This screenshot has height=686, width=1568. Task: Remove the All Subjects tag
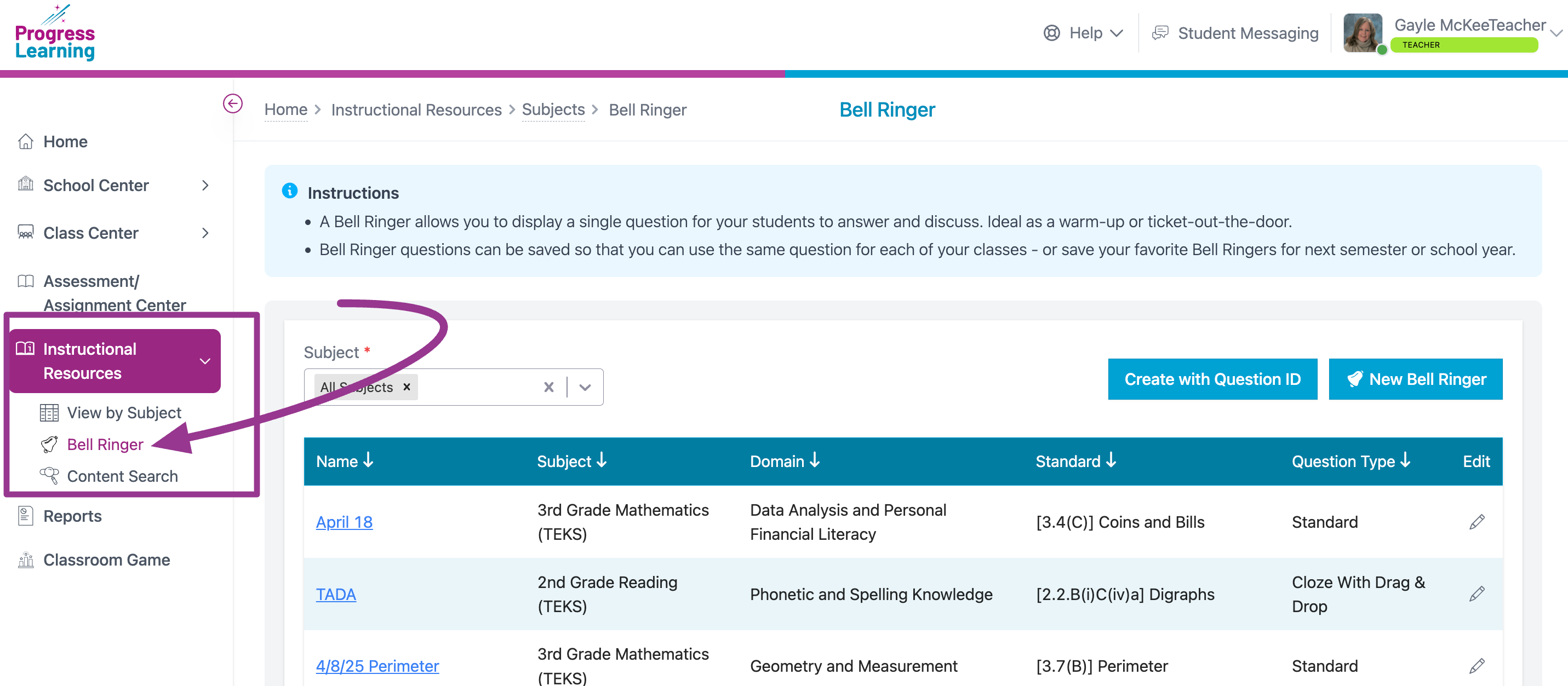[x=407, y=387]
